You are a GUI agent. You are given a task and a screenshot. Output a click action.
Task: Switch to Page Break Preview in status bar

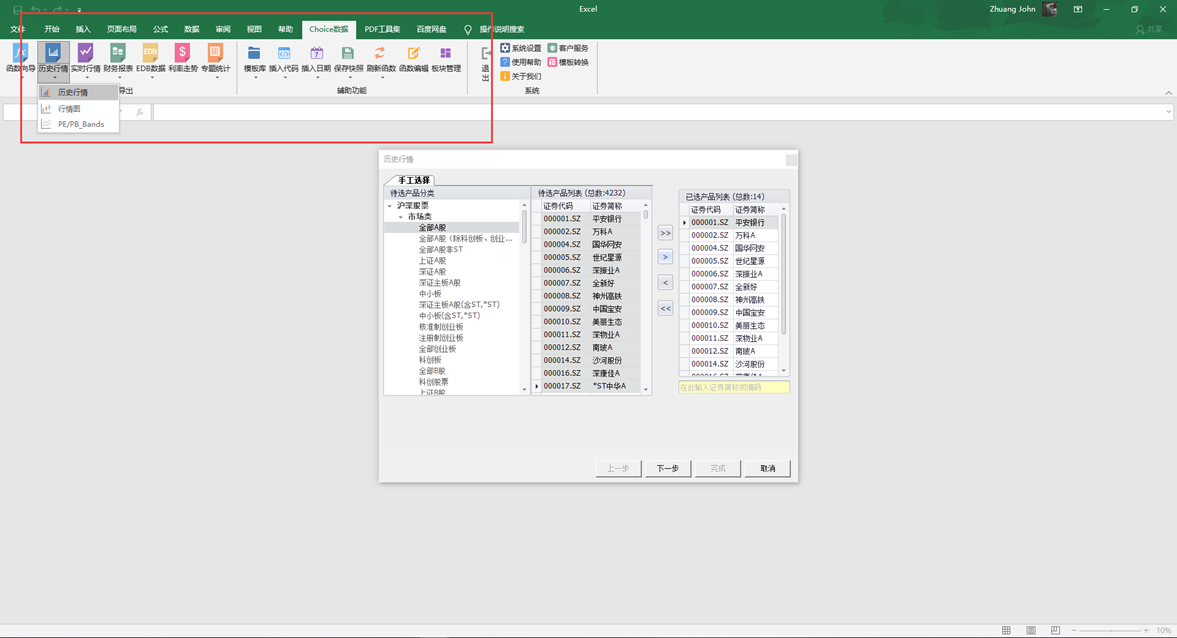coord(1055,630)
